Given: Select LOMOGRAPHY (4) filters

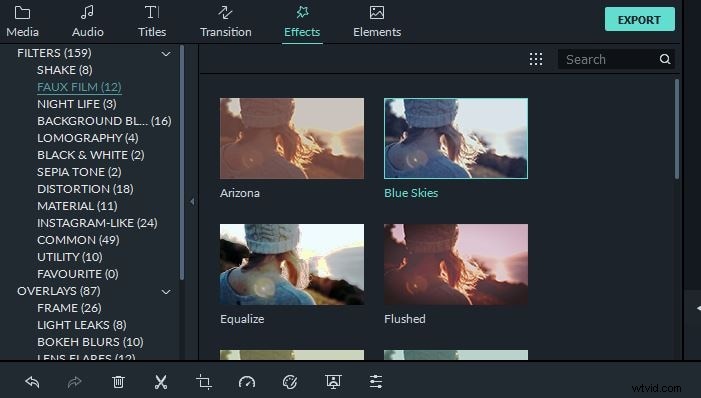Looking at the screenshot, I should pyautogui.click(x=88, y=138).
